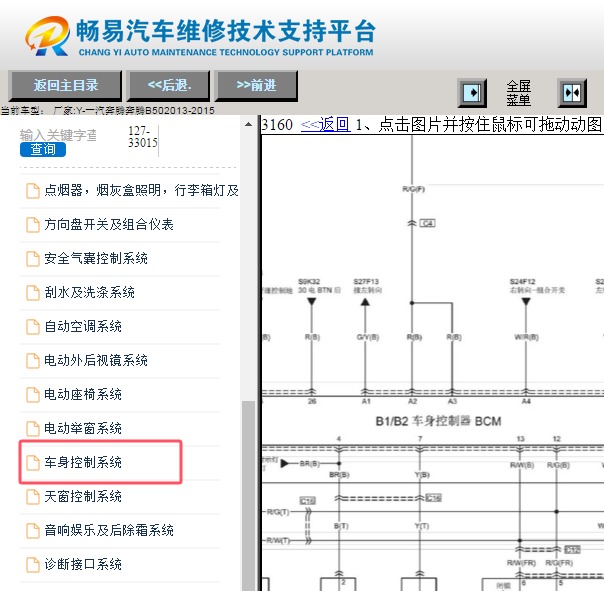Click the document icon beside 自动空调系统

click(33, 327)
